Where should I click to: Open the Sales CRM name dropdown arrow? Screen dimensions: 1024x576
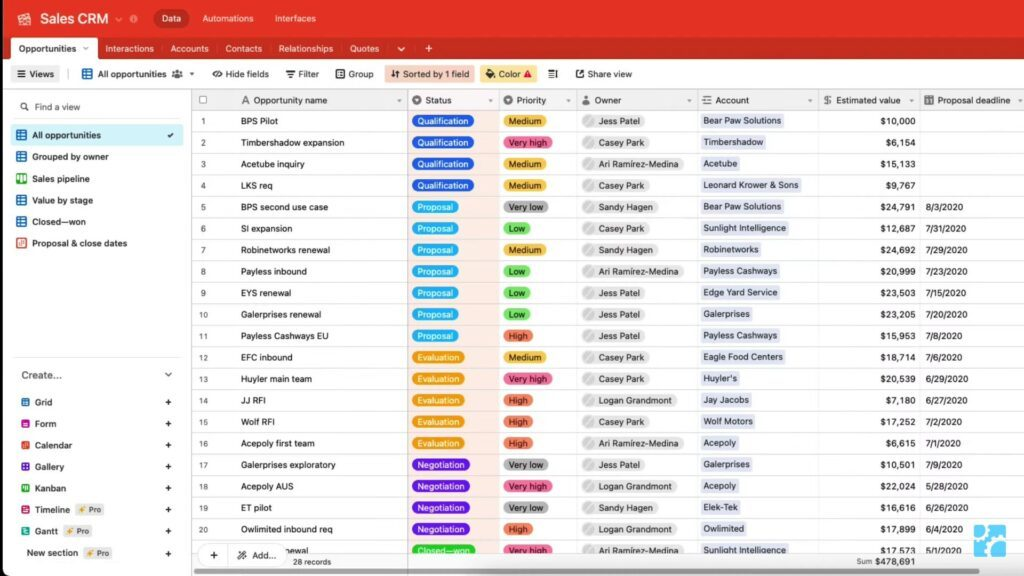tap(119, 19)
